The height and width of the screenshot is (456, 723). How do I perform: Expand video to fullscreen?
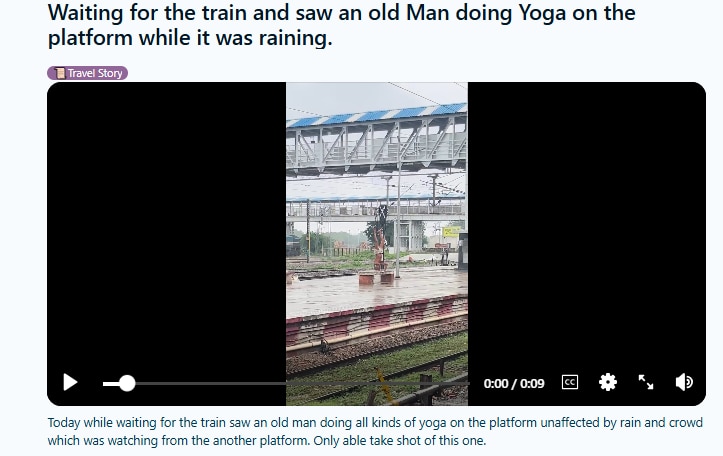pyautogui.click(x=646, y=382)
